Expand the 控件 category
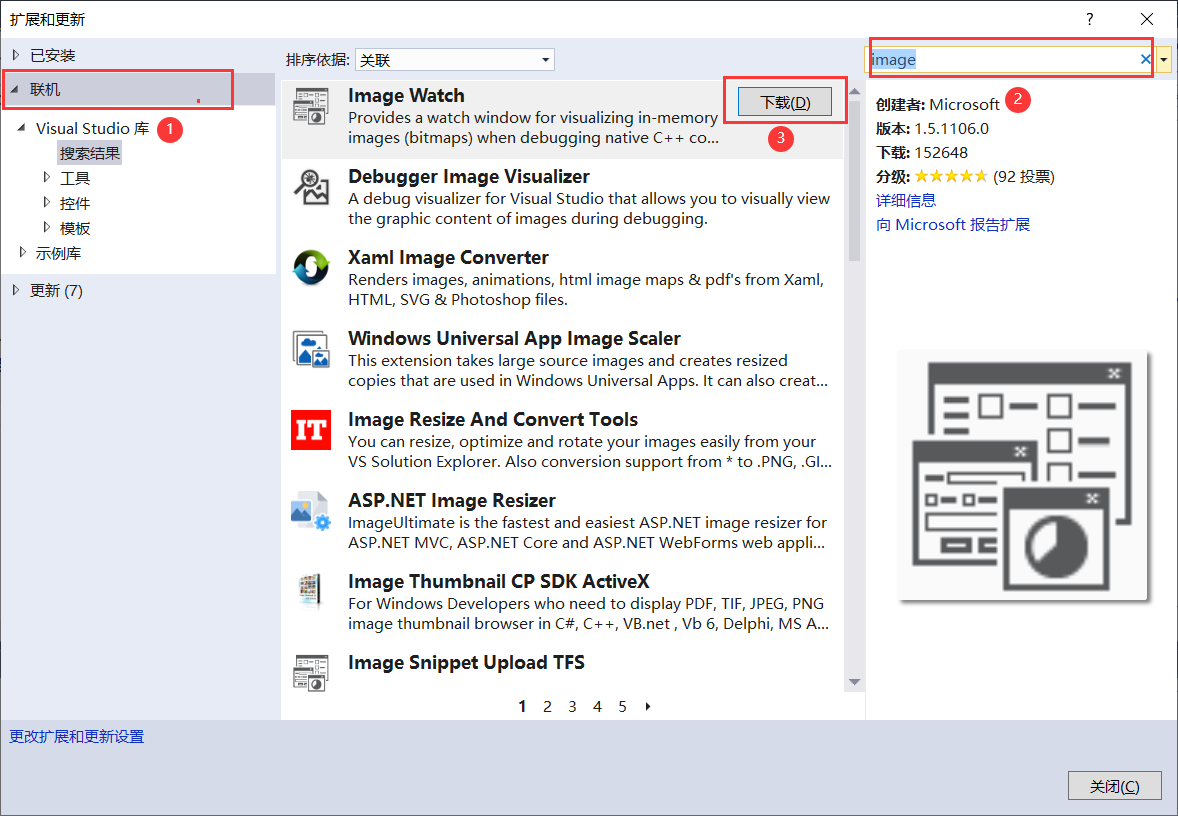Screen dimensions: 1178x816 pyautogui.click(x=47, y=202)
